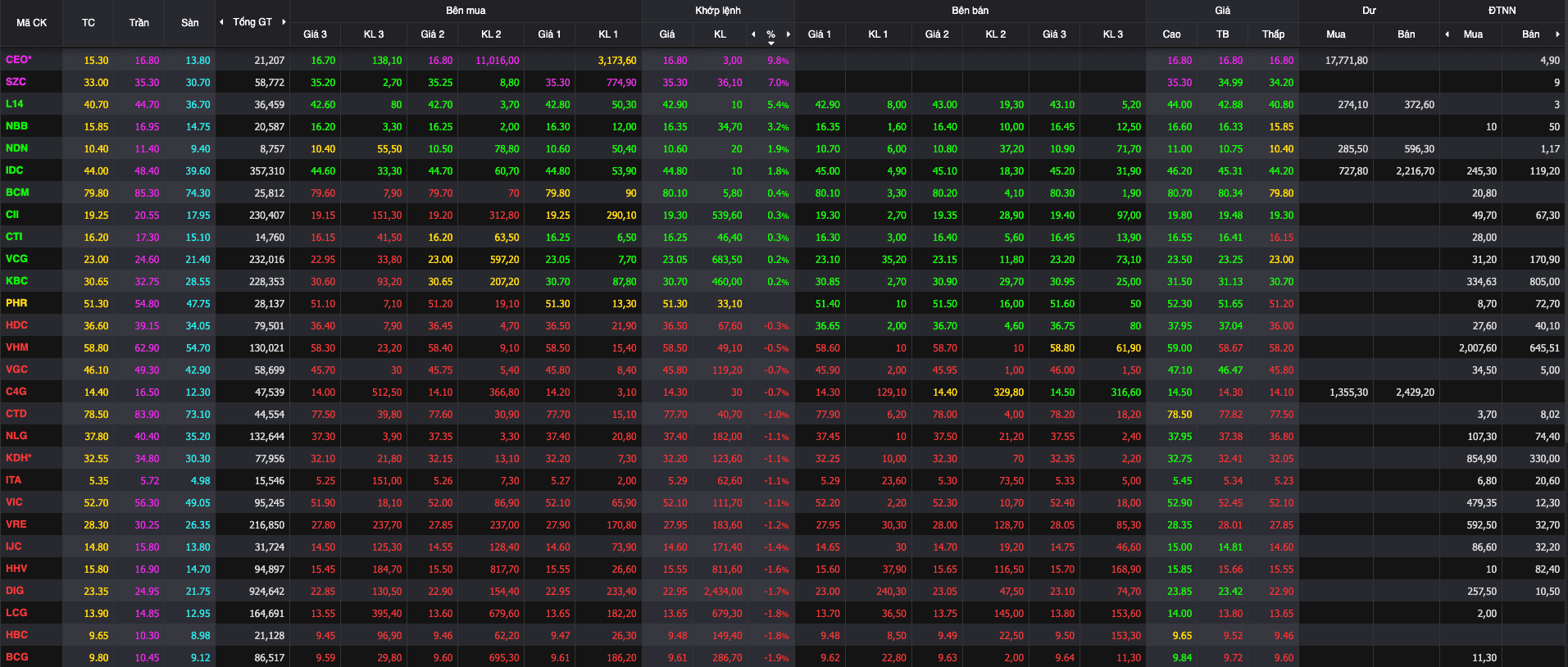Click the Bên bán group header
The image size is (1568, 667).
[x=970, y=11]
